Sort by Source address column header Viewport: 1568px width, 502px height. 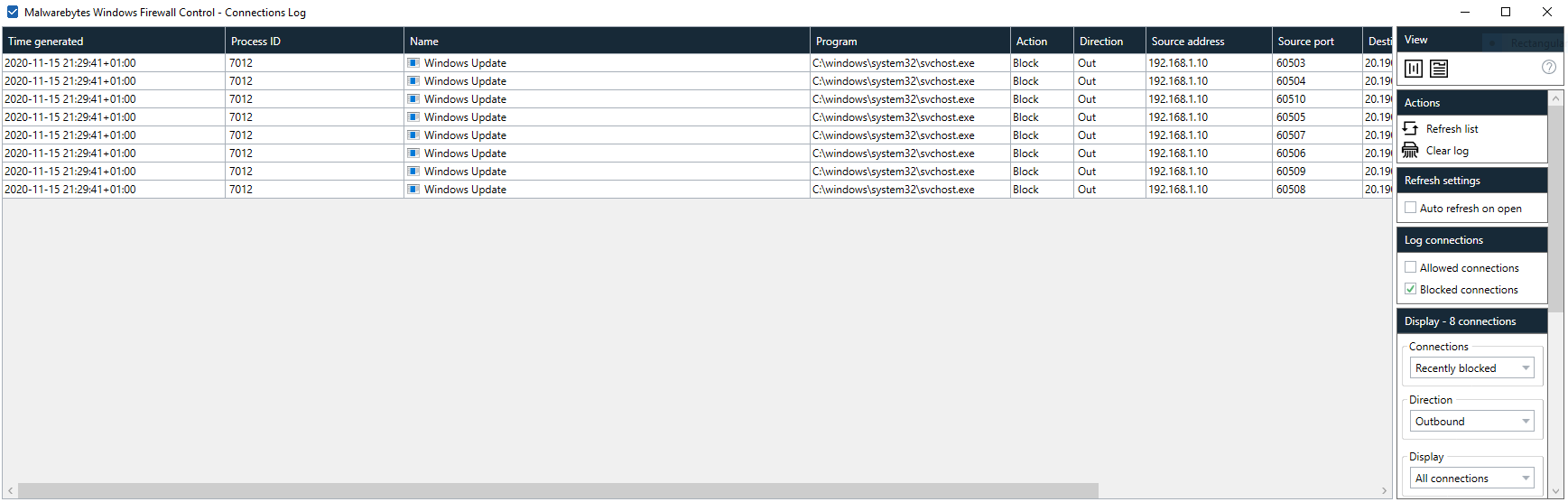tap(1209, 42)
